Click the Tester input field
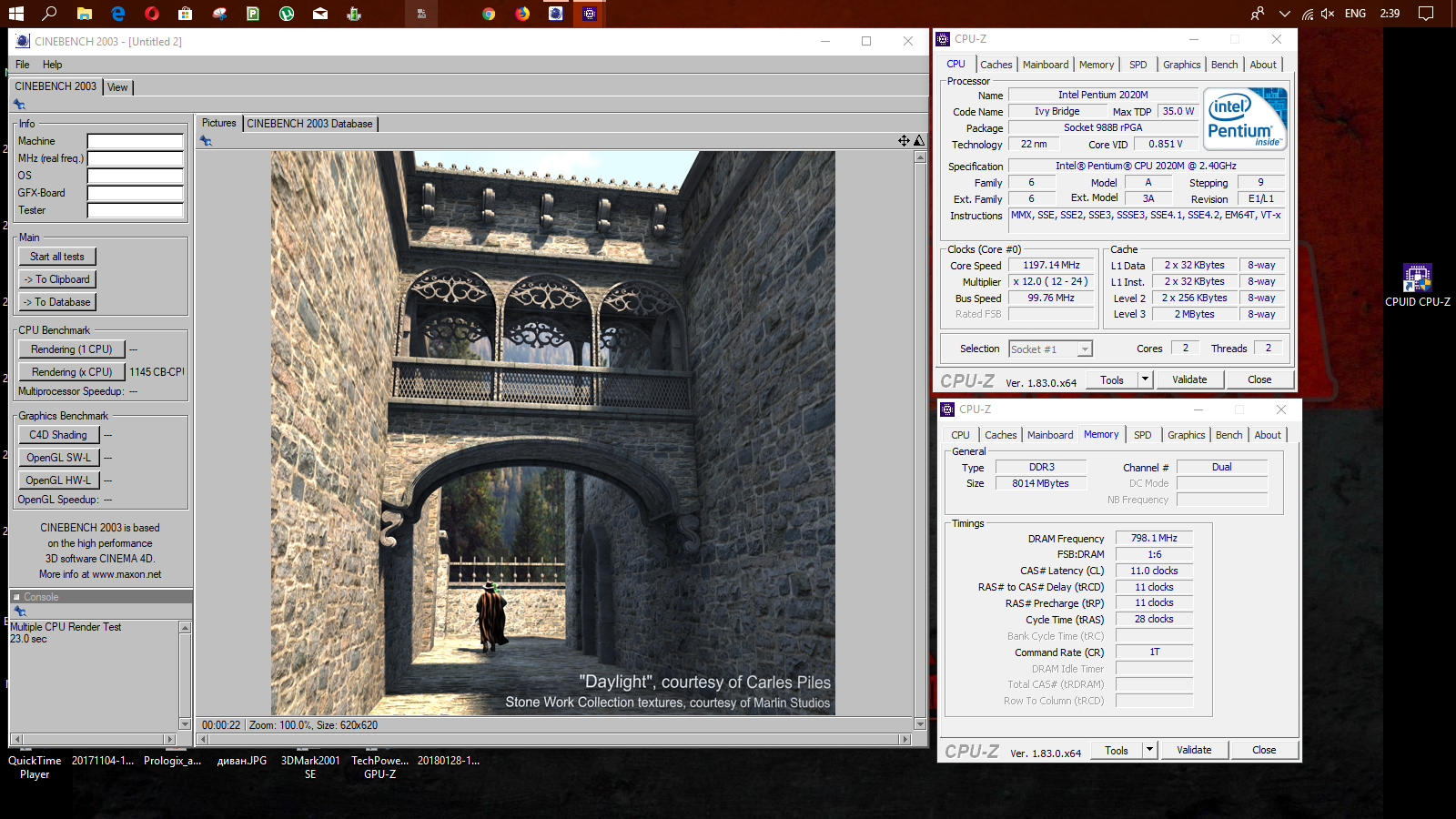This screenshot has width=1456, height=819. coord(135,210)
